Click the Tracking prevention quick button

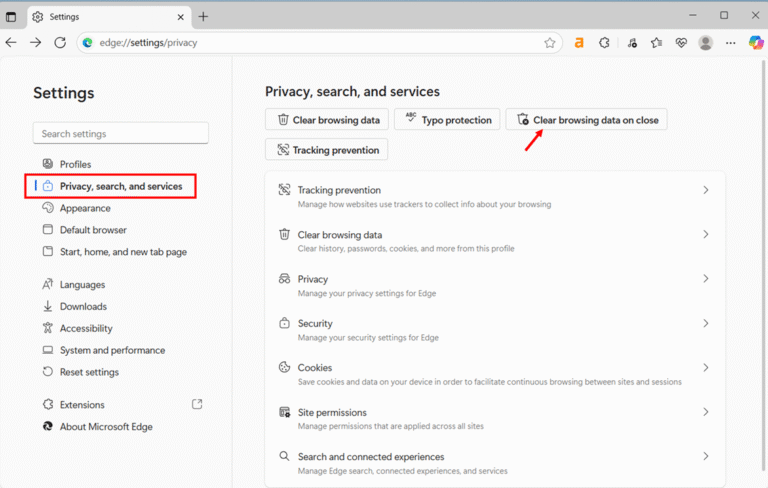point(327,149)
